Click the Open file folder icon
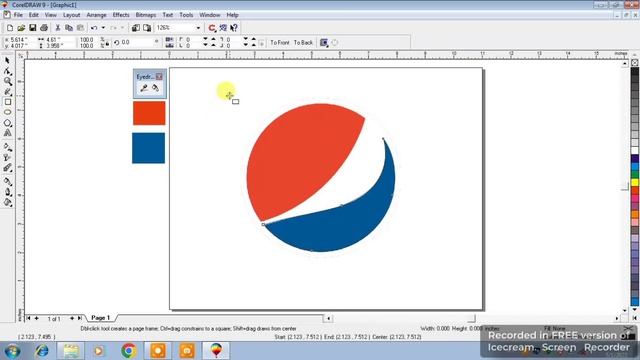Screen dimensions: 640x360 (21, 28)
